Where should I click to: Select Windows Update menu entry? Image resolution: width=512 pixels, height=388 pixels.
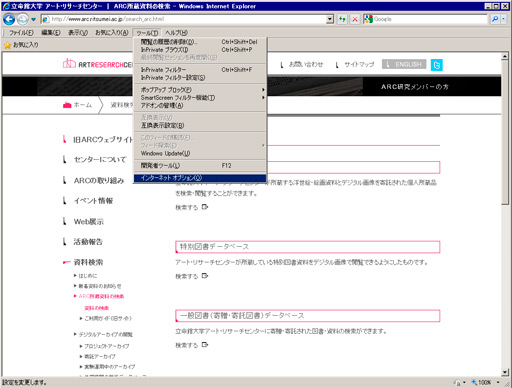click(200, 153)
